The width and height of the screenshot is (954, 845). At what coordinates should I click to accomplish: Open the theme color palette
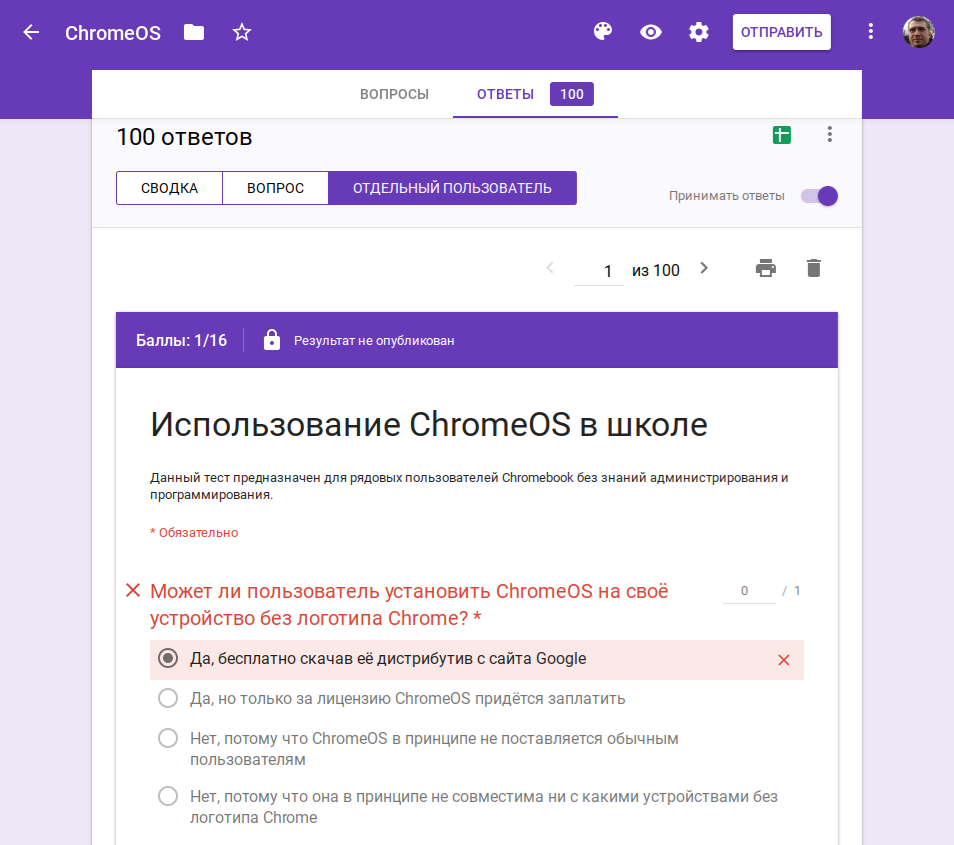point(602,31)
